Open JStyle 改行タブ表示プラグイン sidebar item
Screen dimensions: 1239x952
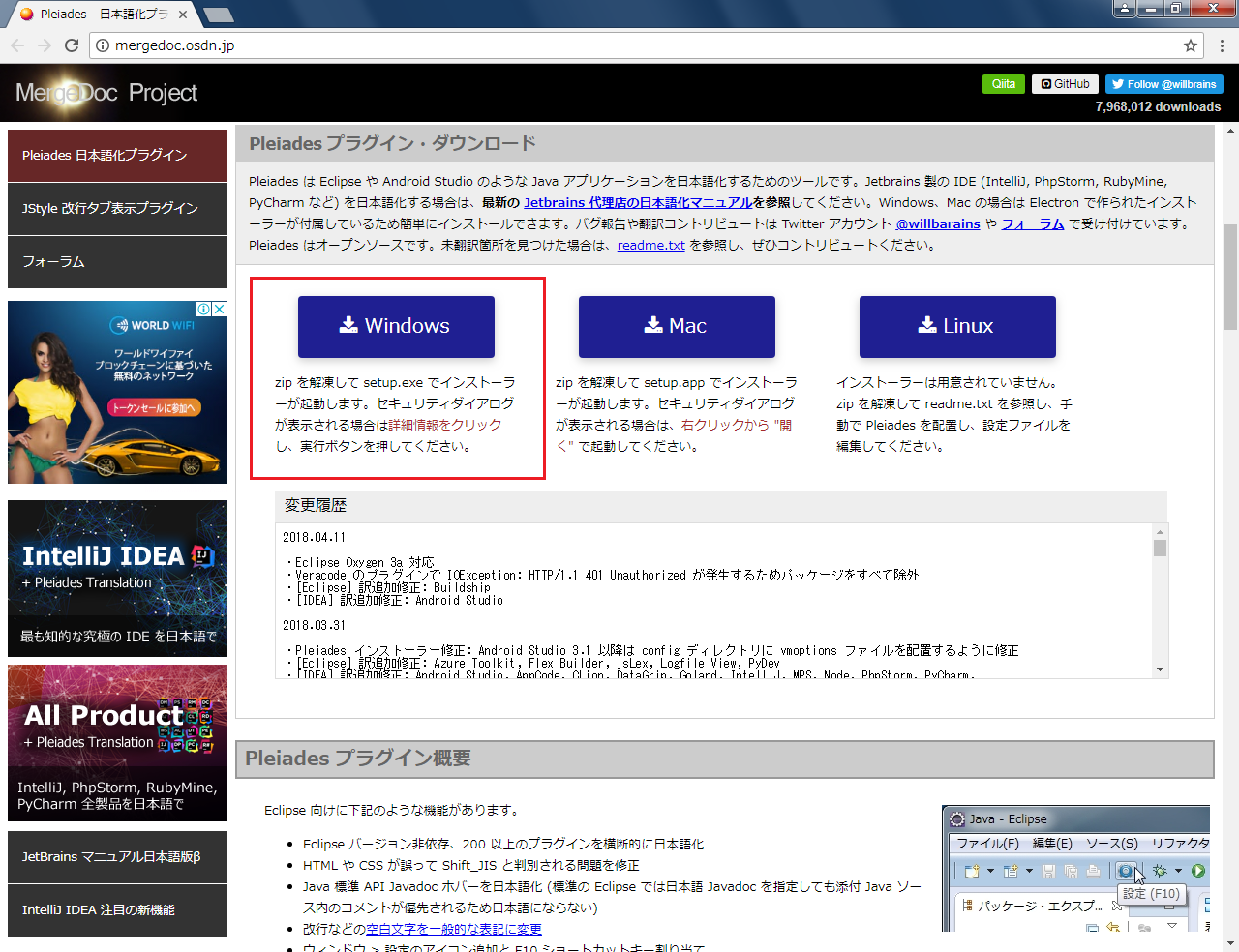coord(117,208)
